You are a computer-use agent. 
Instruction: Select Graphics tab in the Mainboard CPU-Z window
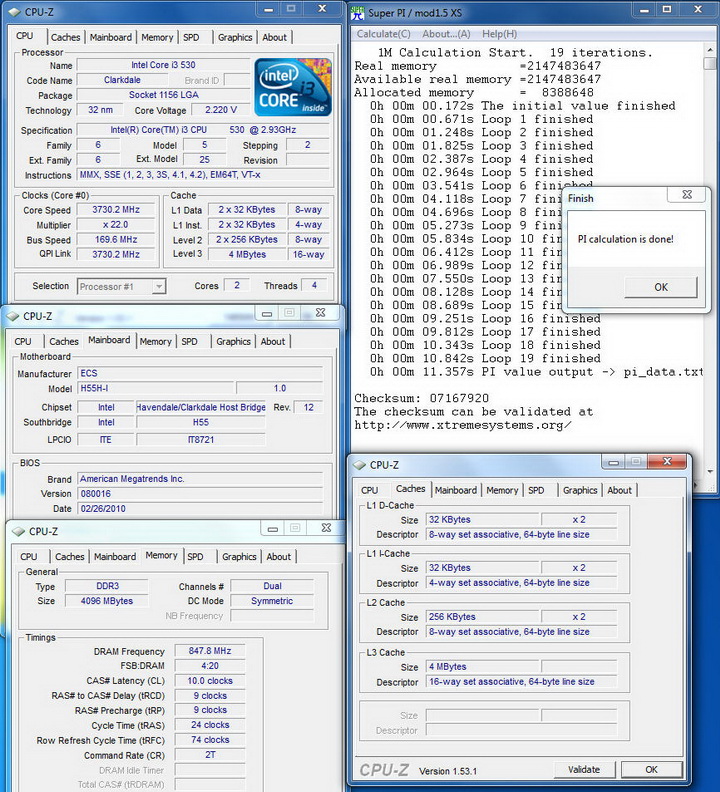(233, 341)
